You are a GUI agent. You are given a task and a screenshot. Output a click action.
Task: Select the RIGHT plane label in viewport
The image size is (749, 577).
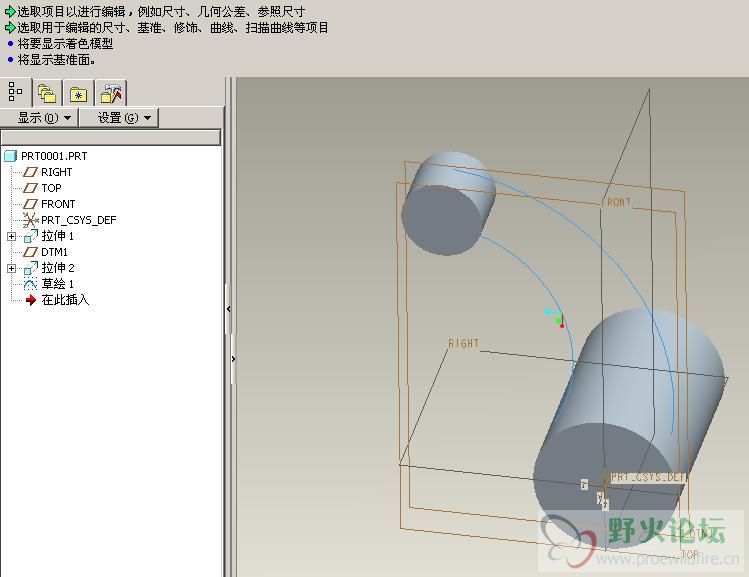(463, 343)
